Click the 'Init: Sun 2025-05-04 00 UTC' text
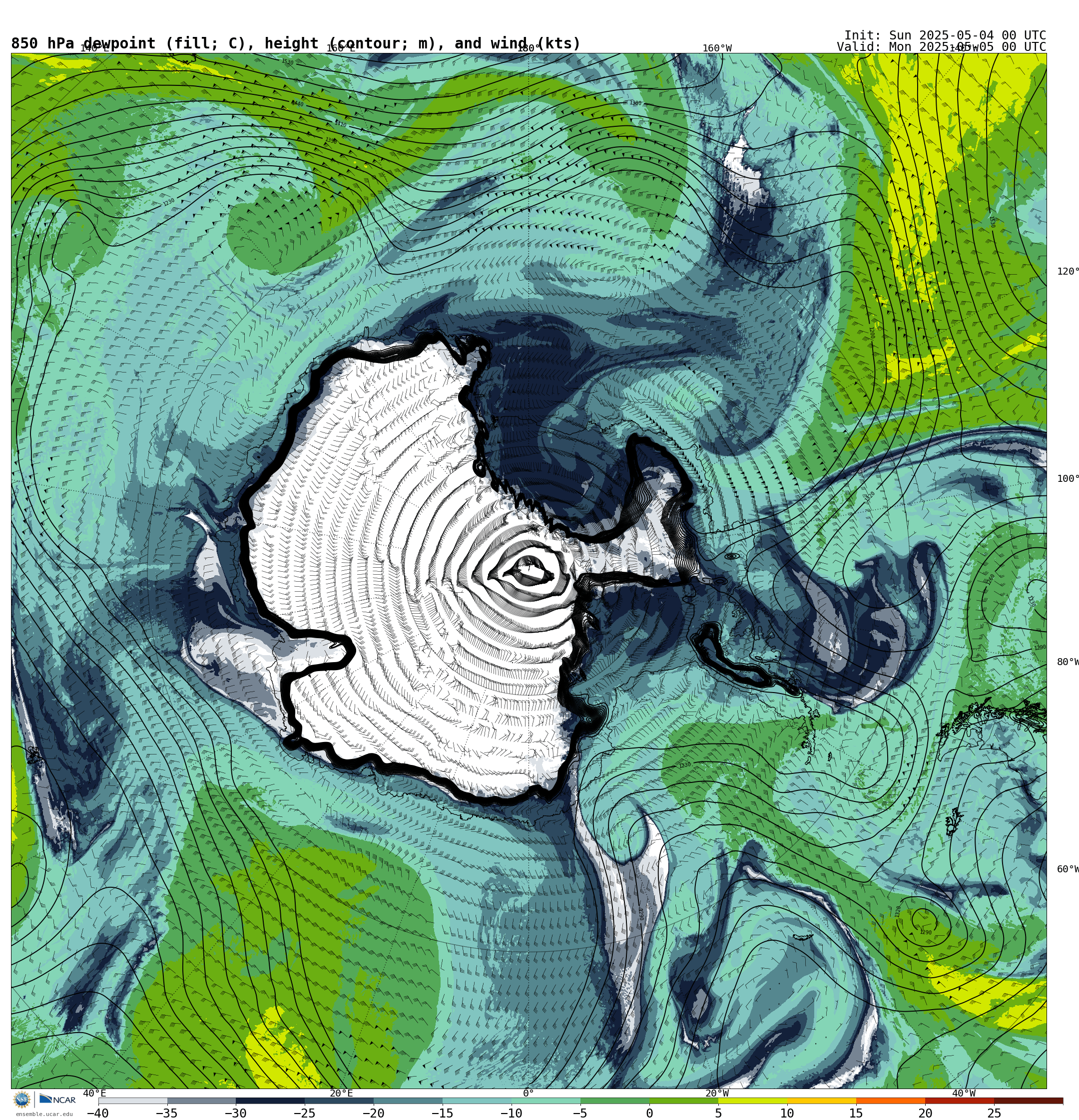Screen dimensions: 1079x1120 [x=945, y=35]
